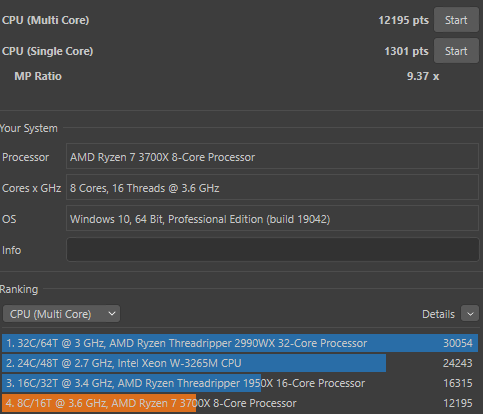Click the Info field label
The height and width of the screenshot is (414, 483).
click(x=12, y=250)
